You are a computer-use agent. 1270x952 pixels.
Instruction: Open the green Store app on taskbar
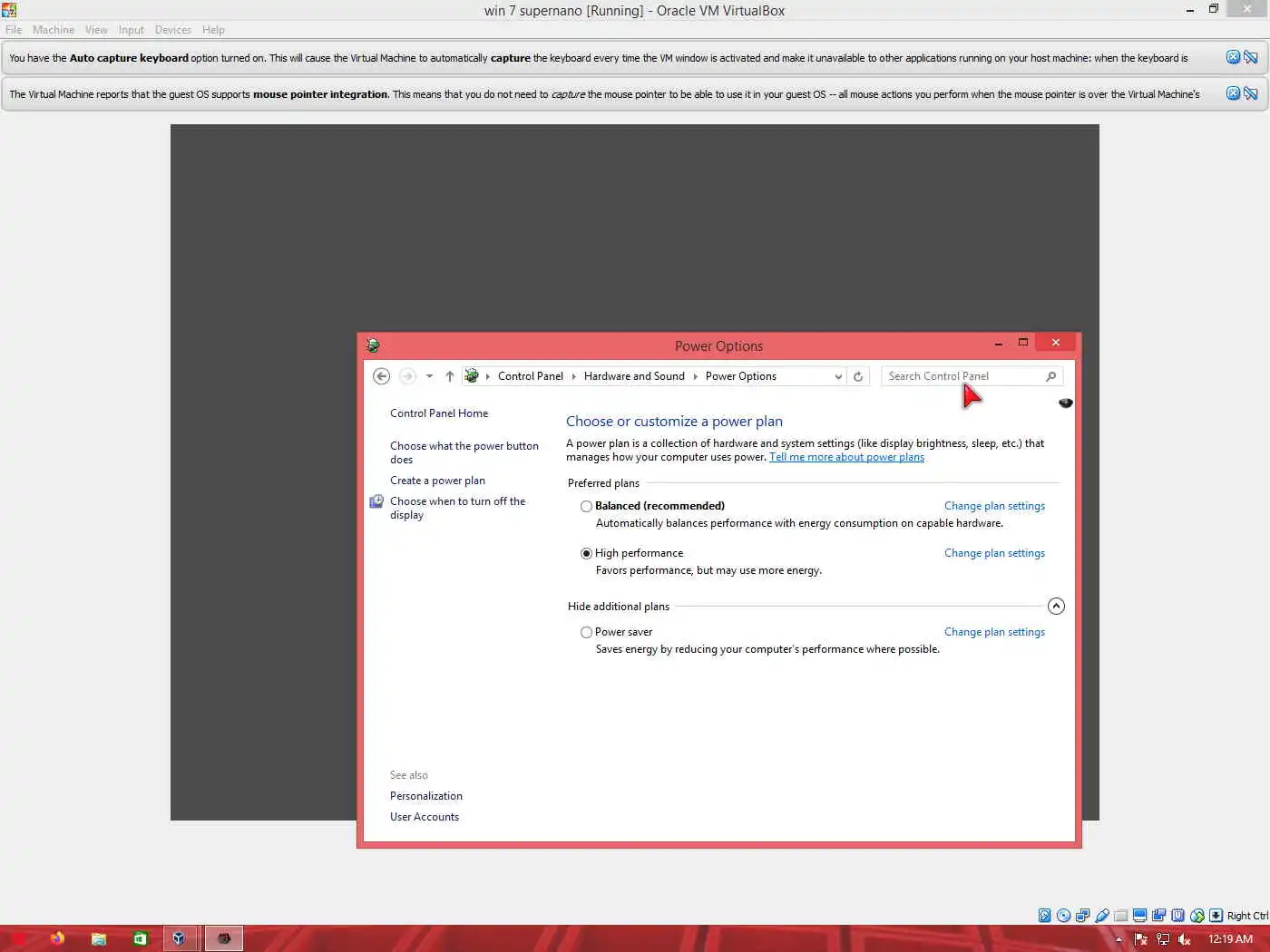coord(140,938)
